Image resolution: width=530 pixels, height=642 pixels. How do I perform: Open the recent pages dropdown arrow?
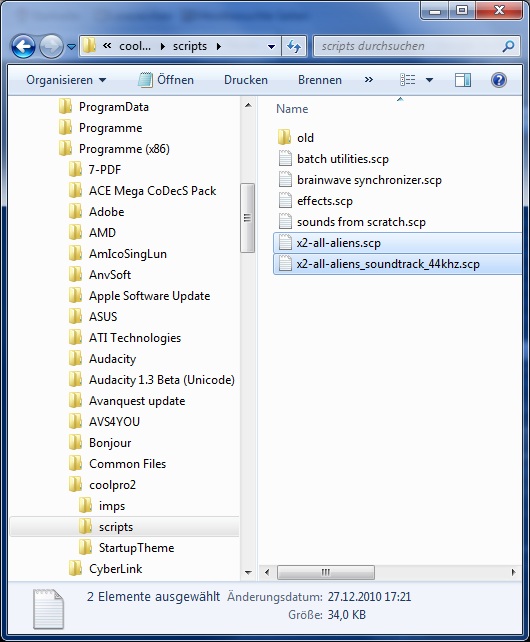pyautogui.click(x=71, y=47)
